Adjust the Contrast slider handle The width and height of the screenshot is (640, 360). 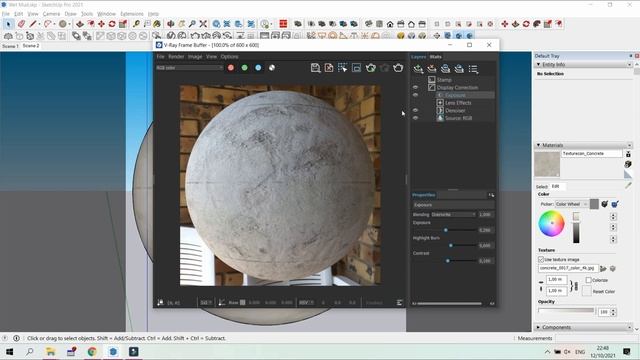(448, 261)
